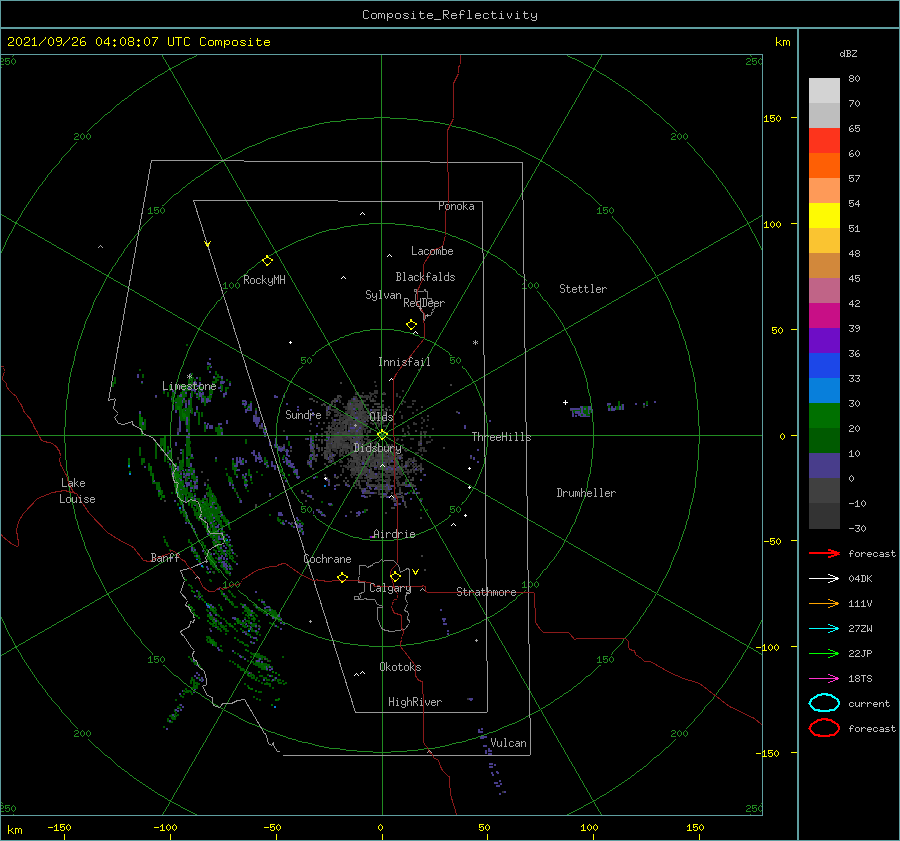Click the purple radar echo east of ThreeHills
900x841 pixels.
tap(581, 411)
